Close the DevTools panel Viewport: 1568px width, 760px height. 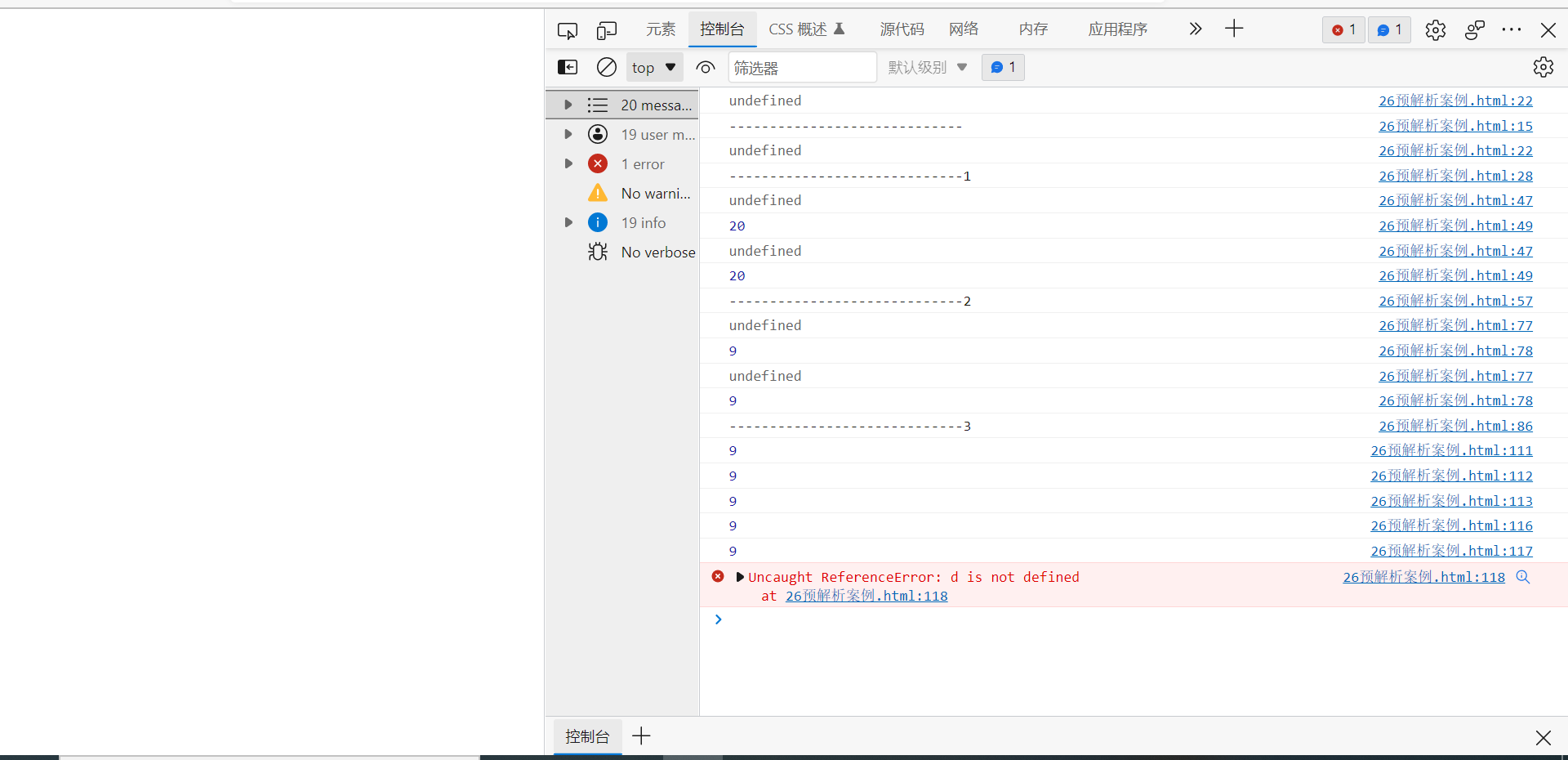pyautogui.click(x=1548, y=30)
